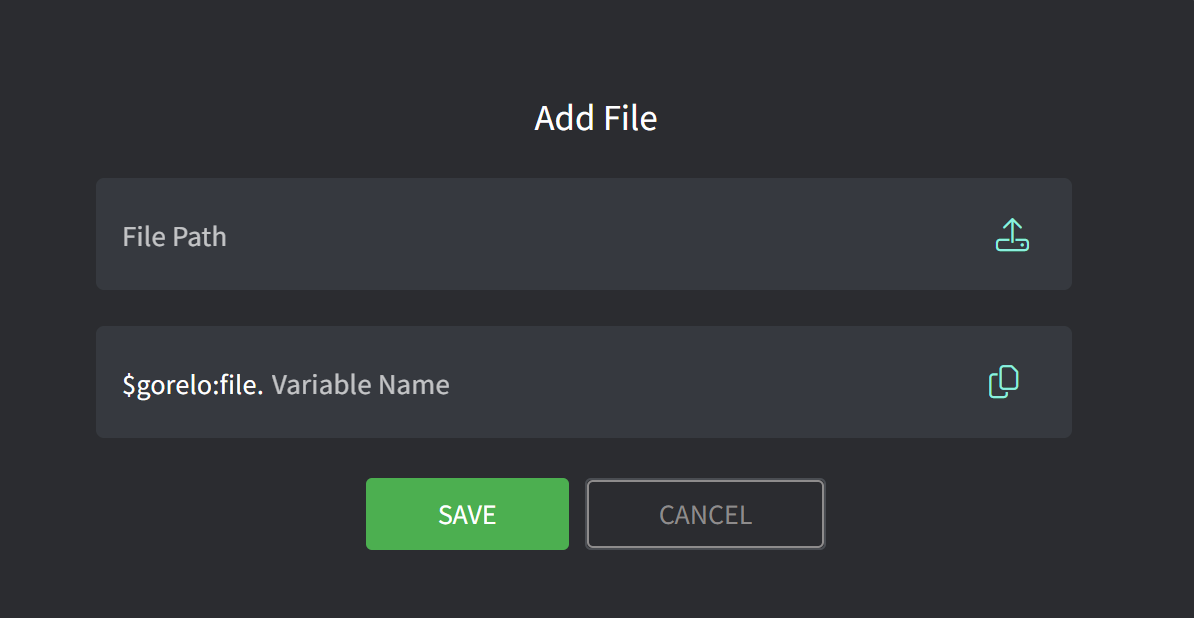The width and height of the screenshot is (1194, 618).
Task: Copy the $gorelo:file variable to clipboard
Action: pyautogui.click(x=1004, y=382)
